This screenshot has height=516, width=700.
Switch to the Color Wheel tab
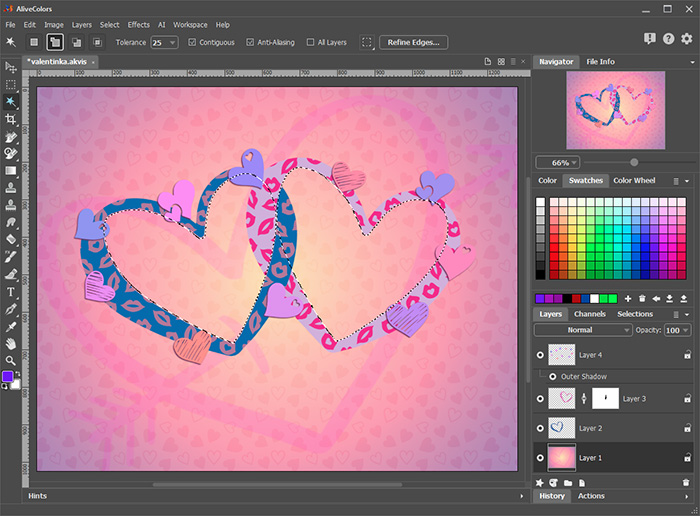(634, 180)
